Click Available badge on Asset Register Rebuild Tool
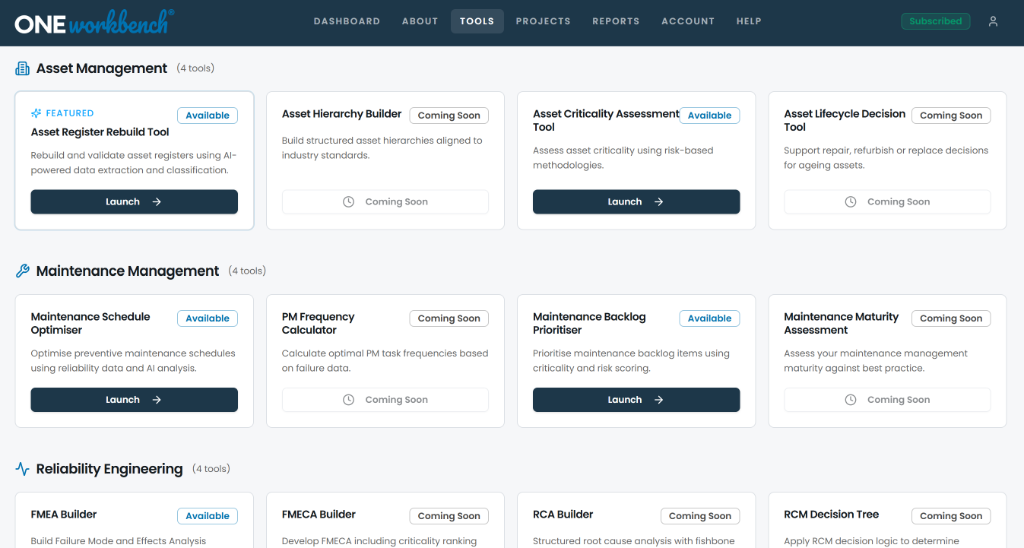1024x548 pixels. point(208,116)
